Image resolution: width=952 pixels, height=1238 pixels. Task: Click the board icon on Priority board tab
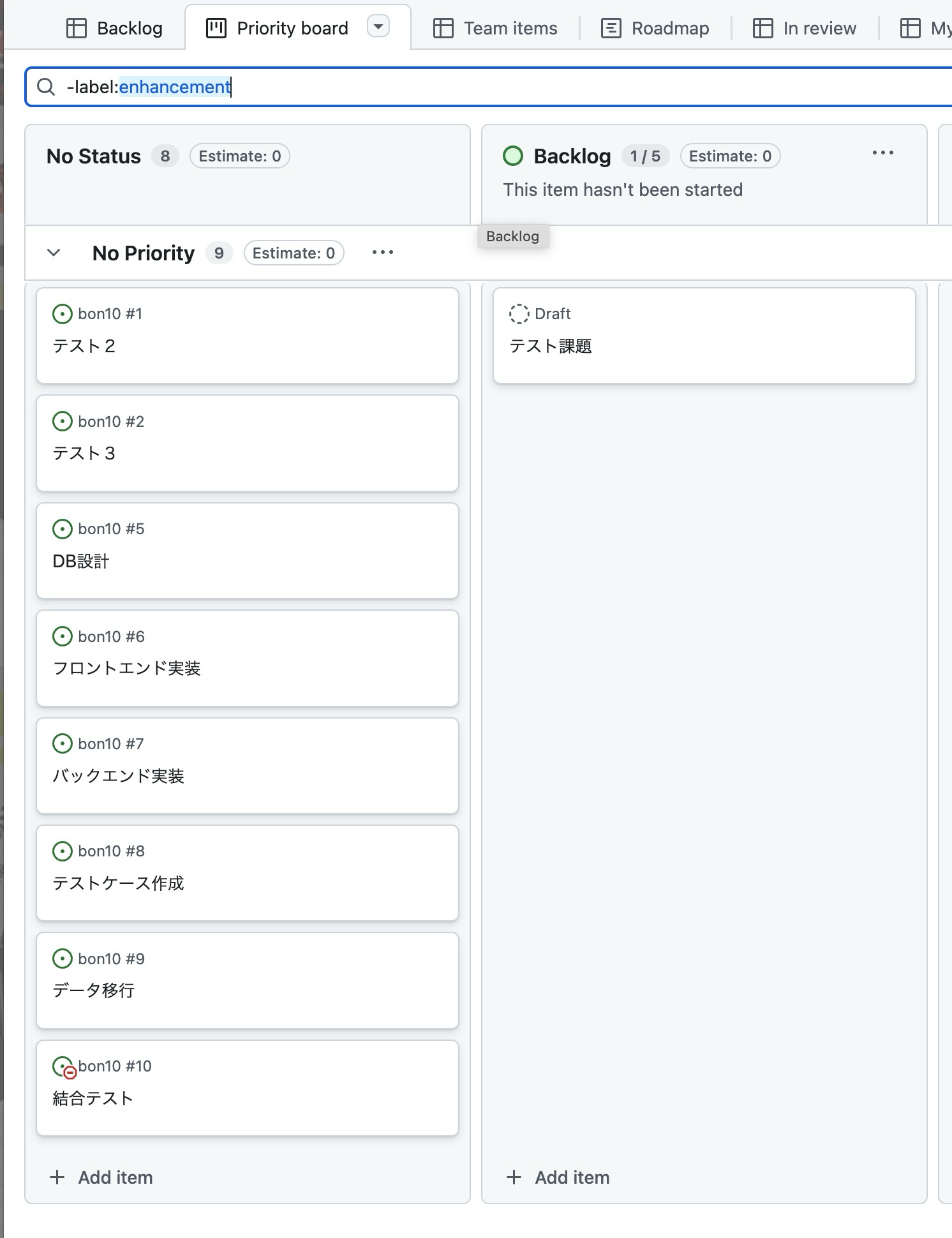tap(216, 28)
